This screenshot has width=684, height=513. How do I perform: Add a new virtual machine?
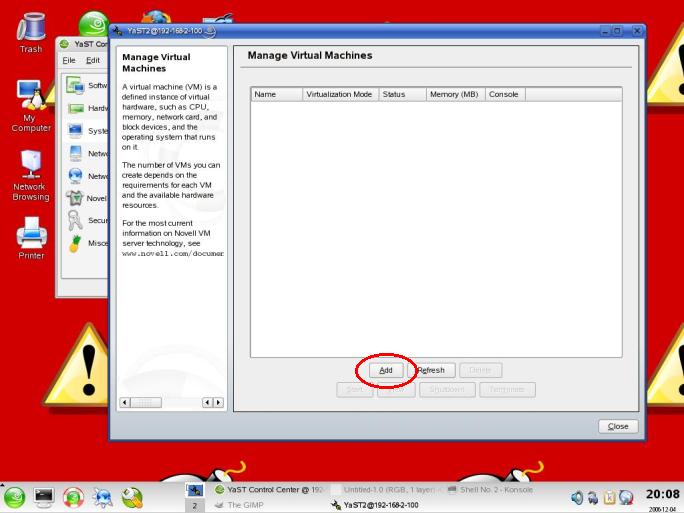tap(386, 370)
